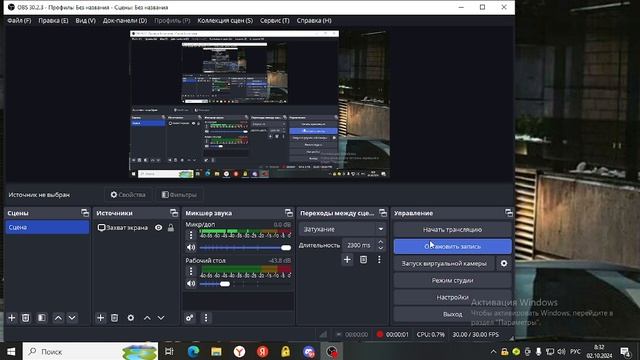Open Рабочий стол channel options three dots

click(191, 271)
